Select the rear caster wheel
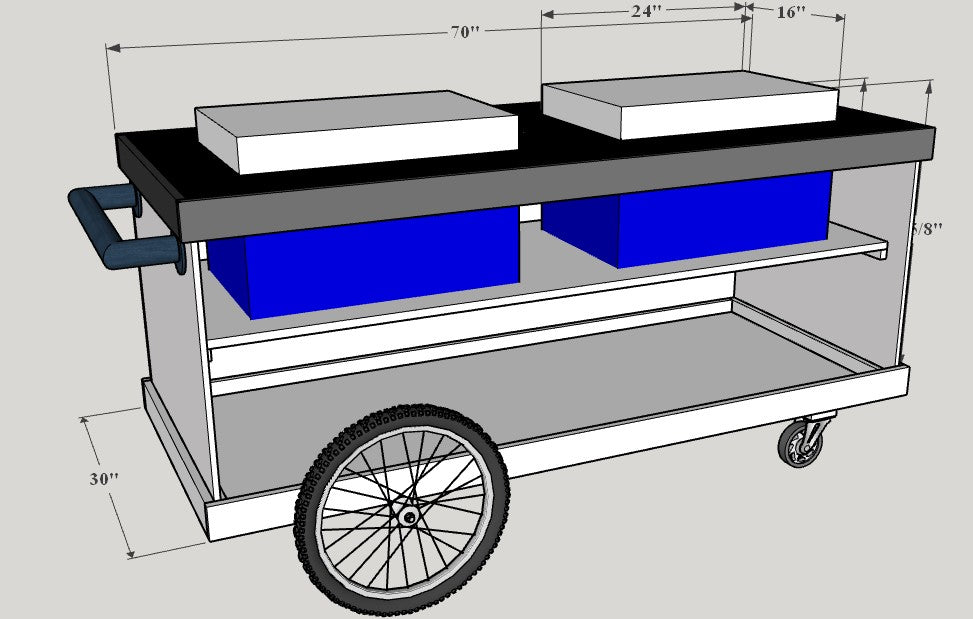This screenshot has height=619, width=973. (800, 445)
